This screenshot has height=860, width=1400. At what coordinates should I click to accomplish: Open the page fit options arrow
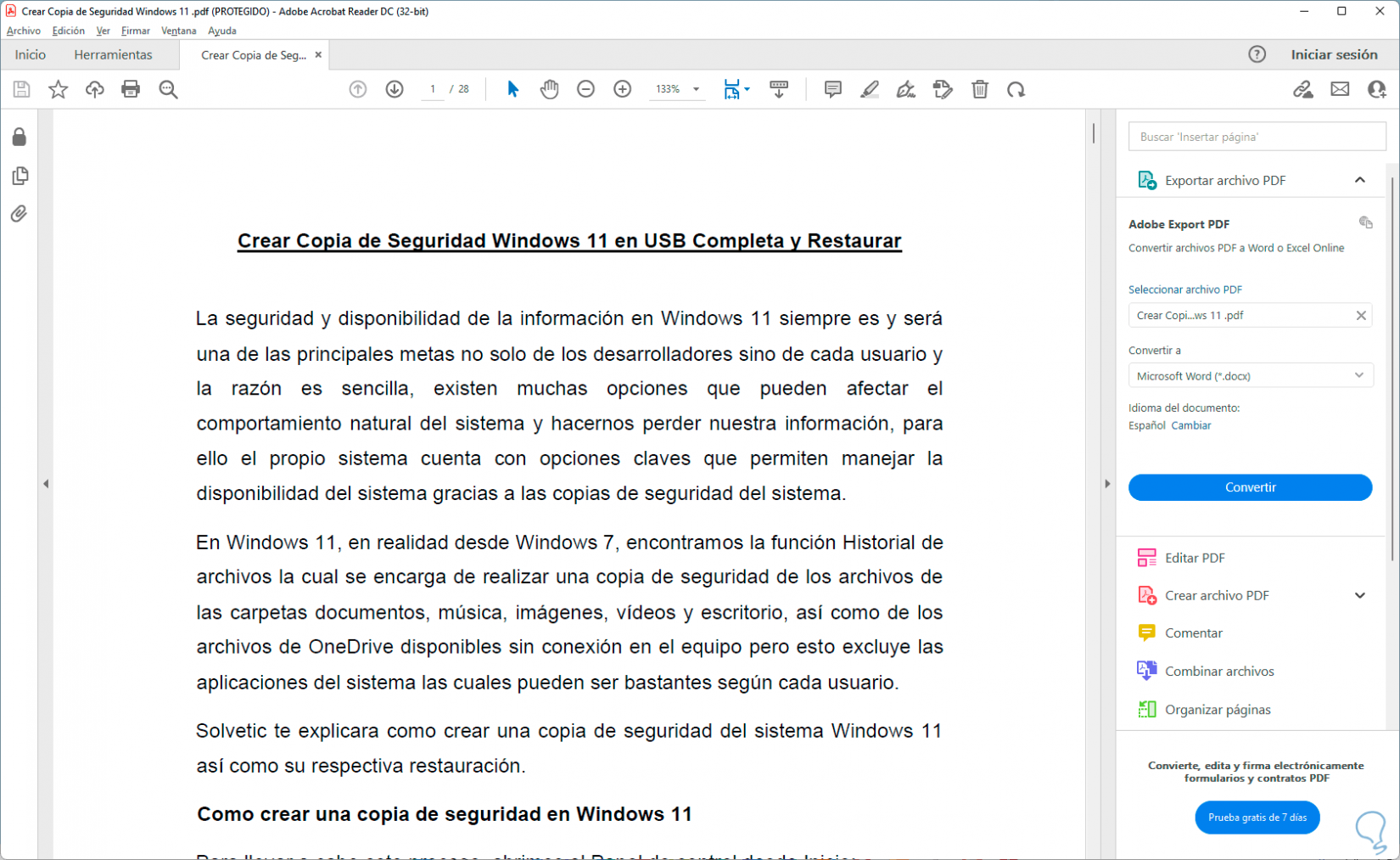pyautogui.click(x=747, y=89)
